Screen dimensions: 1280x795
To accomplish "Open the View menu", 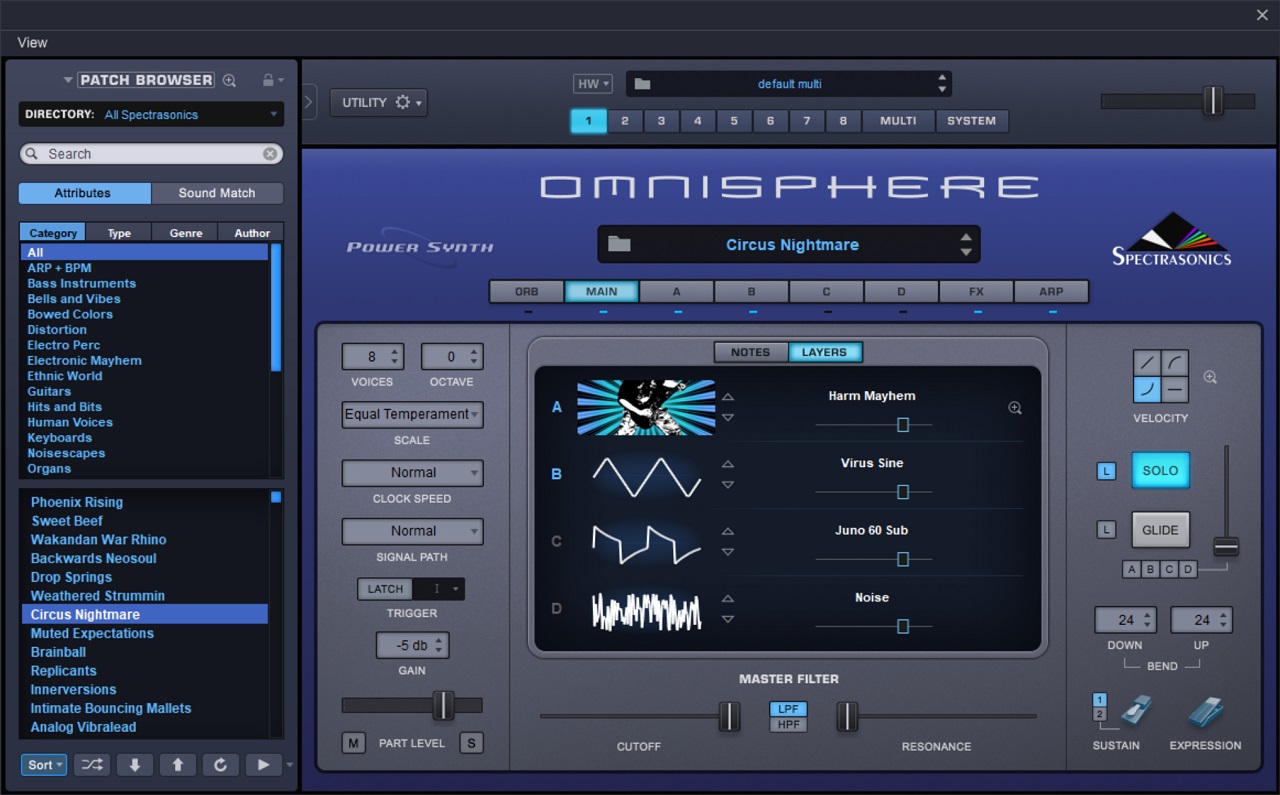I will (32, 42).
